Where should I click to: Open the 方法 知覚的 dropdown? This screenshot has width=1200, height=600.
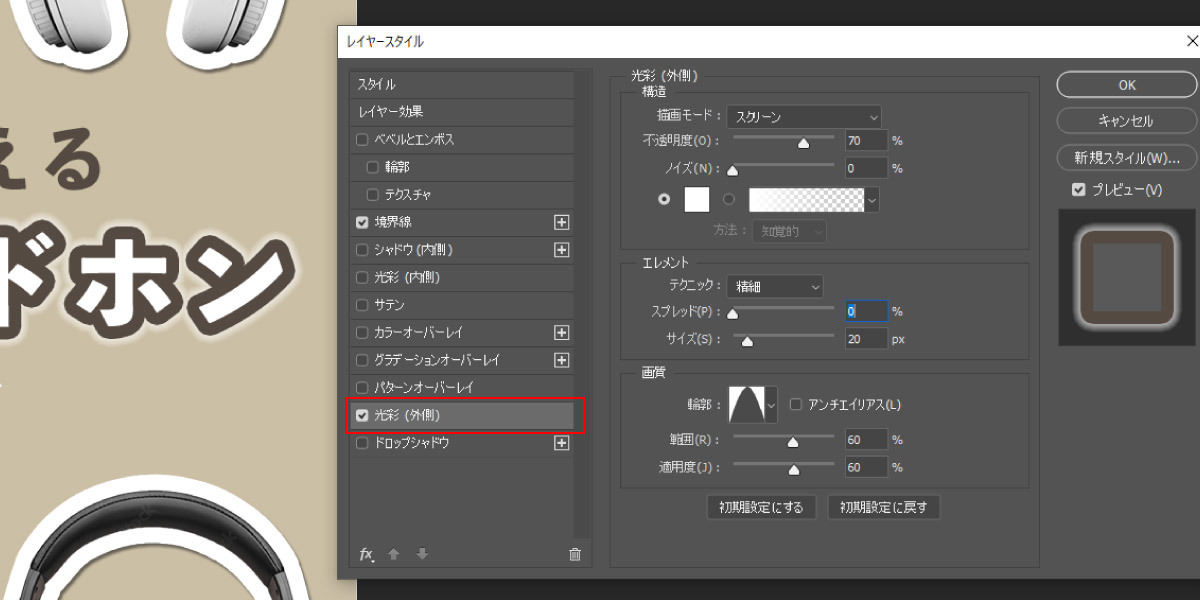point(790,231)
